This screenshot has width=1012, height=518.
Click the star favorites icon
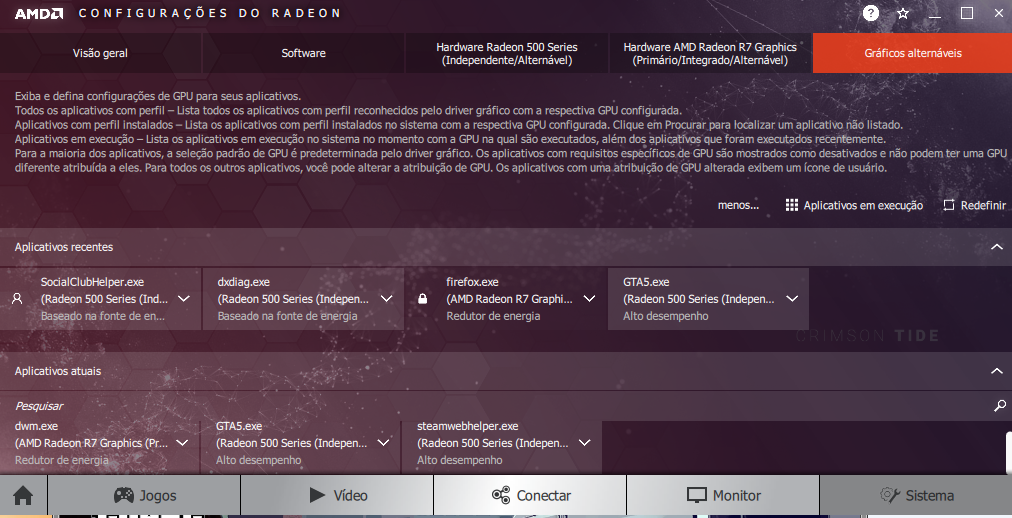(903, 13)
